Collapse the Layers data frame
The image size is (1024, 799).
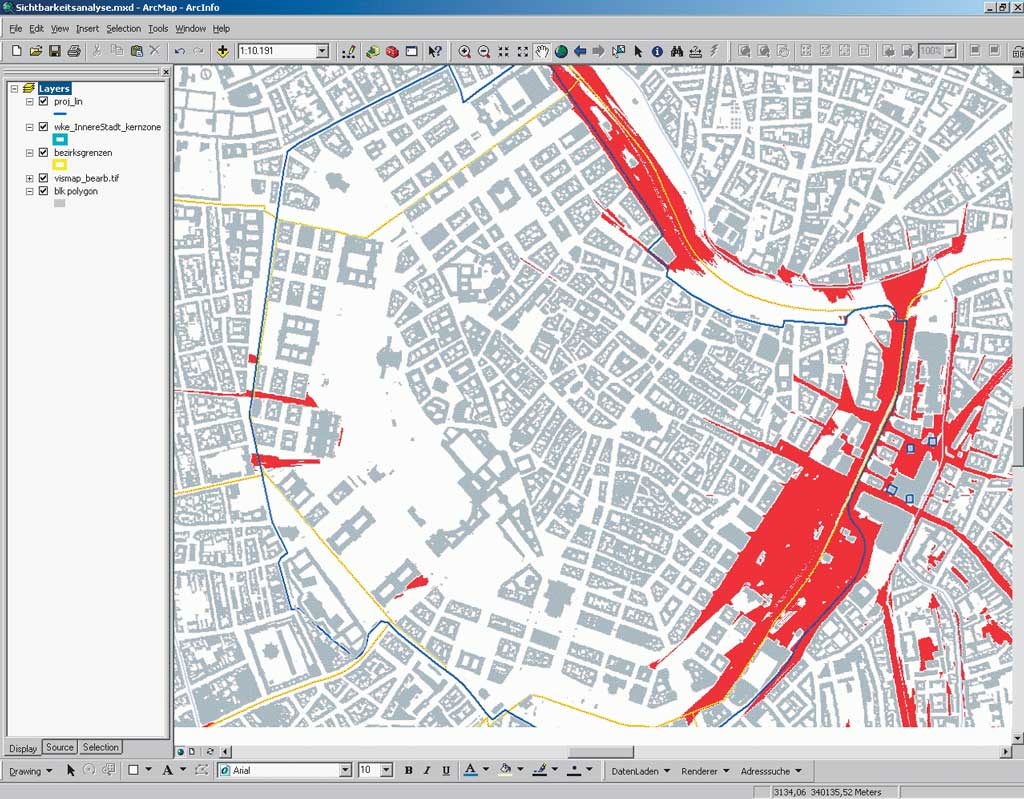[x=14, y=88]
